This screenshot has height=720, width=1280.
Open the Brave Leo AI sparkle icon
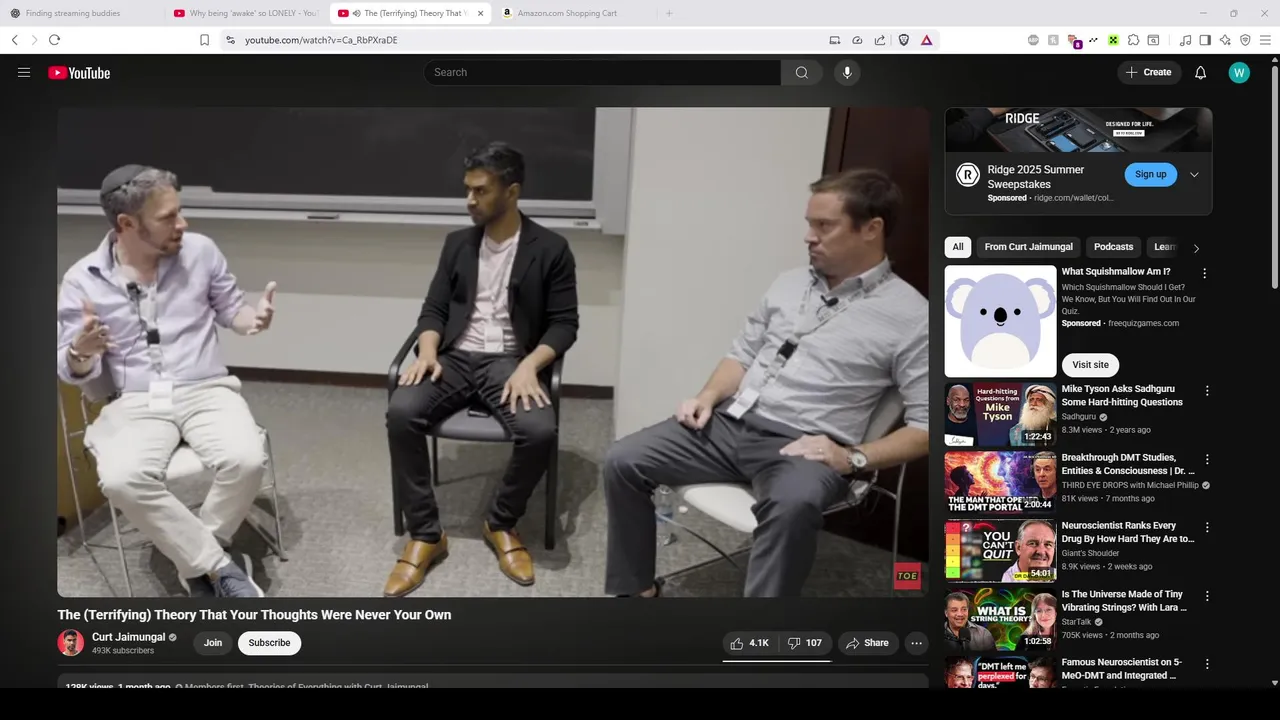coord(1225,40)
